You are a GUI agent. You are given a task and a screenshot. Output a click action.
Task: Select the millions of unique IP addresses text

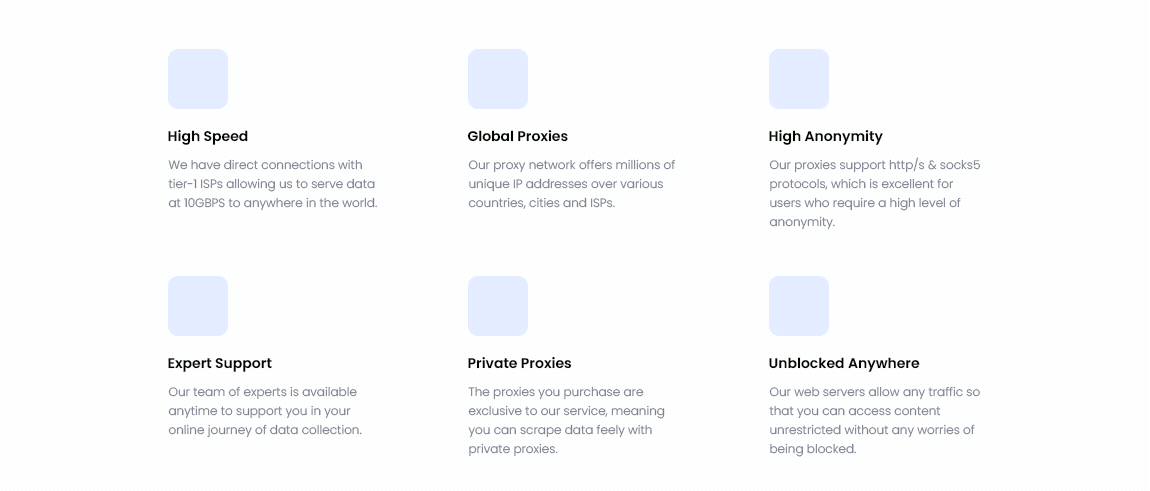click(571, 184)
